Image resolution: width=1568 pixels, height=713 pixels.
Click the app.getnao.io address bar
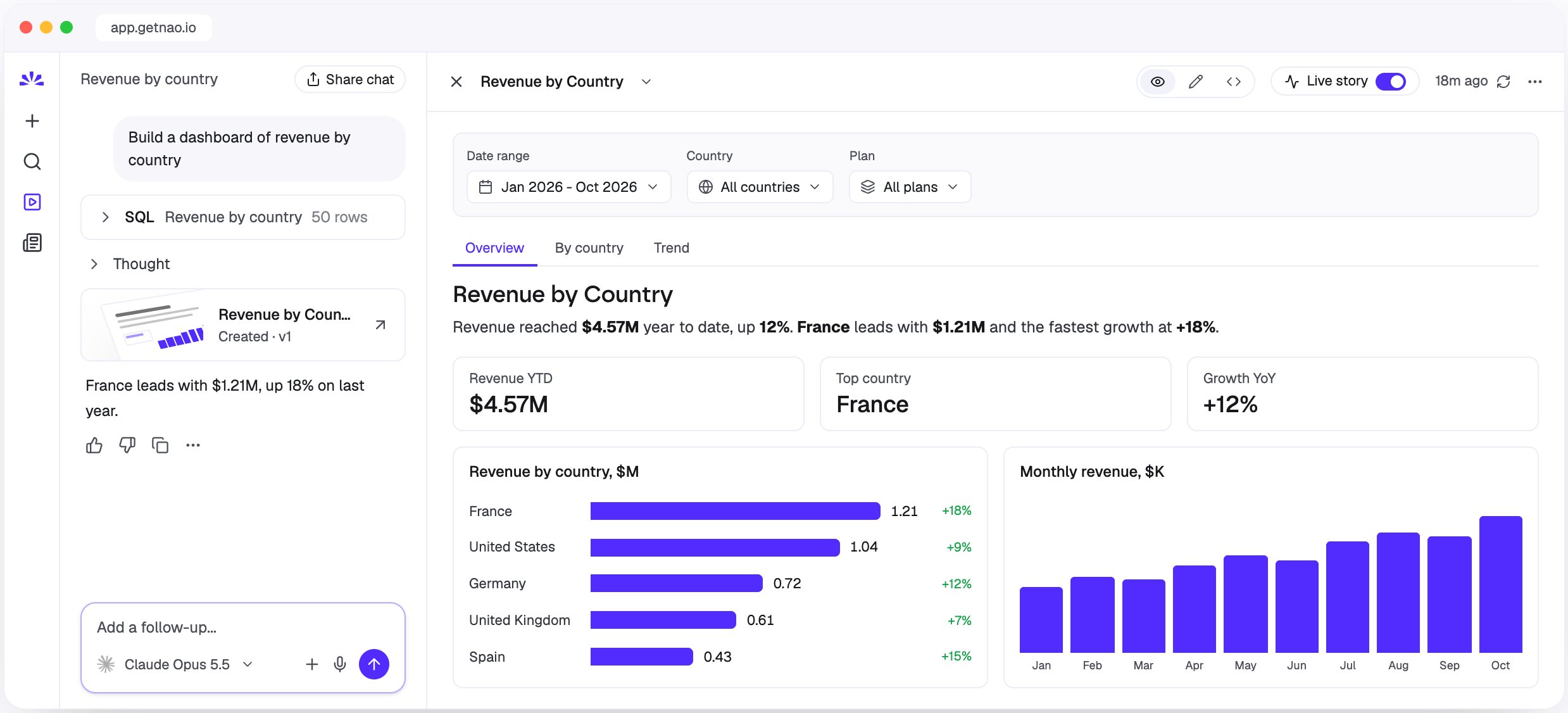coord(153,27)
